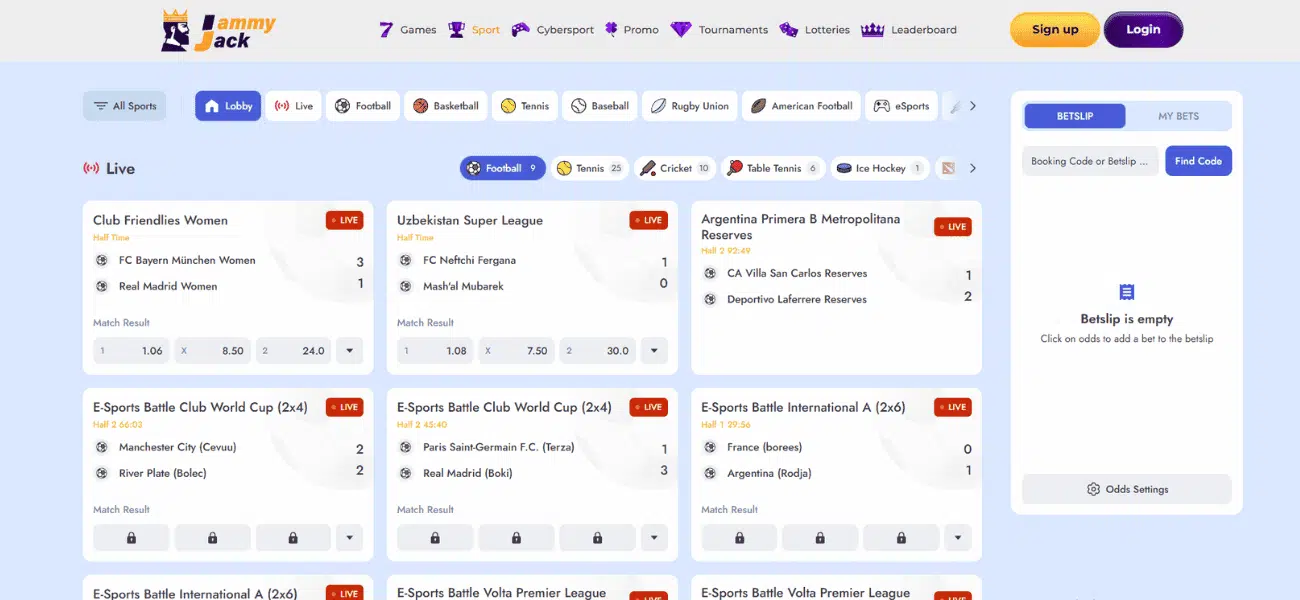The image size is (1300, 600).
Task: Filter live events by Tennis 25
Action: pyautogui.click(x=590, y=168)
